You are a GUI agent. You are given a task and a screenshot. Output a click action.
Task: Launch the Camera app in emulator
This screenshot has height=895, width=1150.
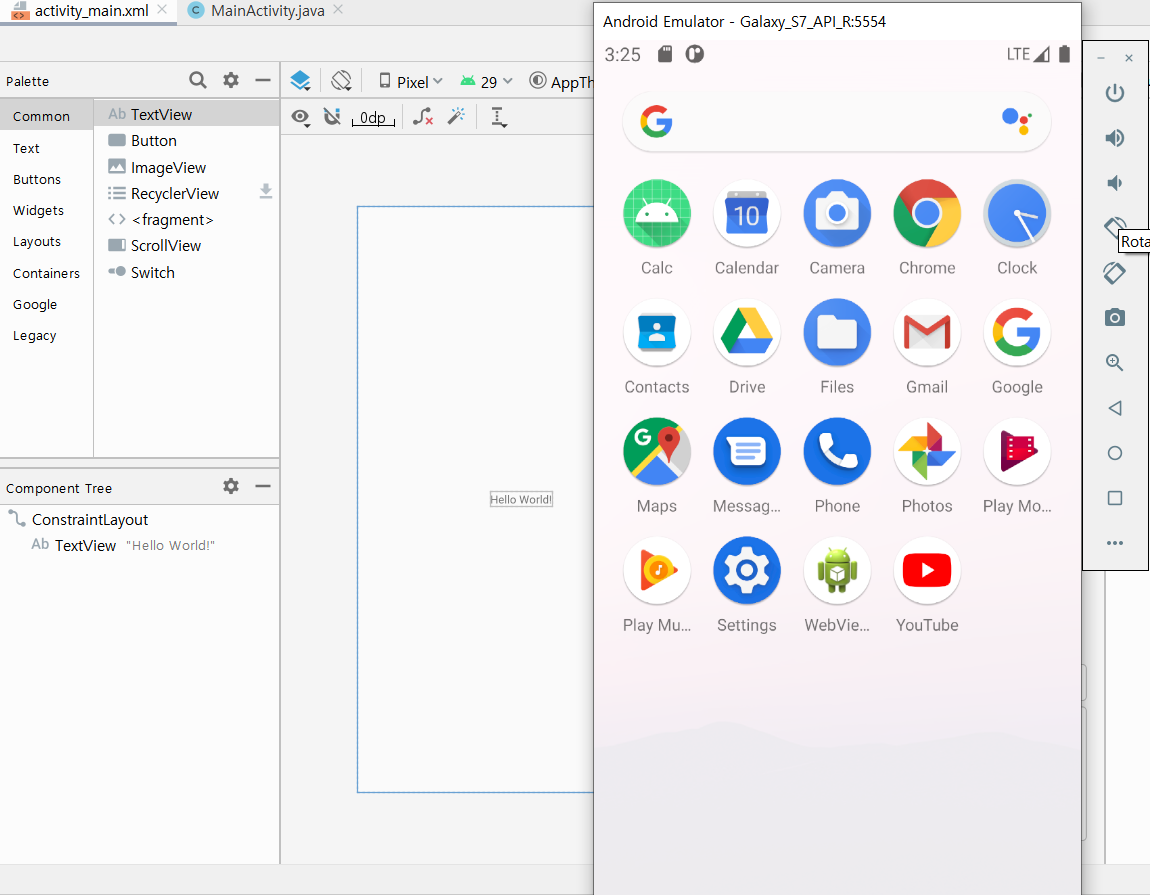[x=837, y=213]
